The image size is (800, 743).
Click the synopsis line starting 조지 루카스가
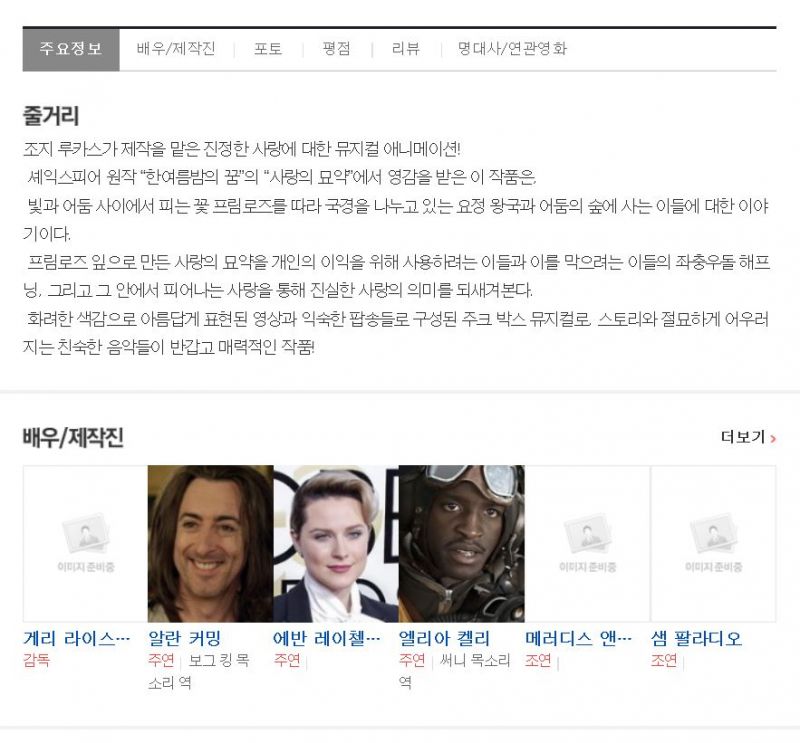(x=242, y=149)
